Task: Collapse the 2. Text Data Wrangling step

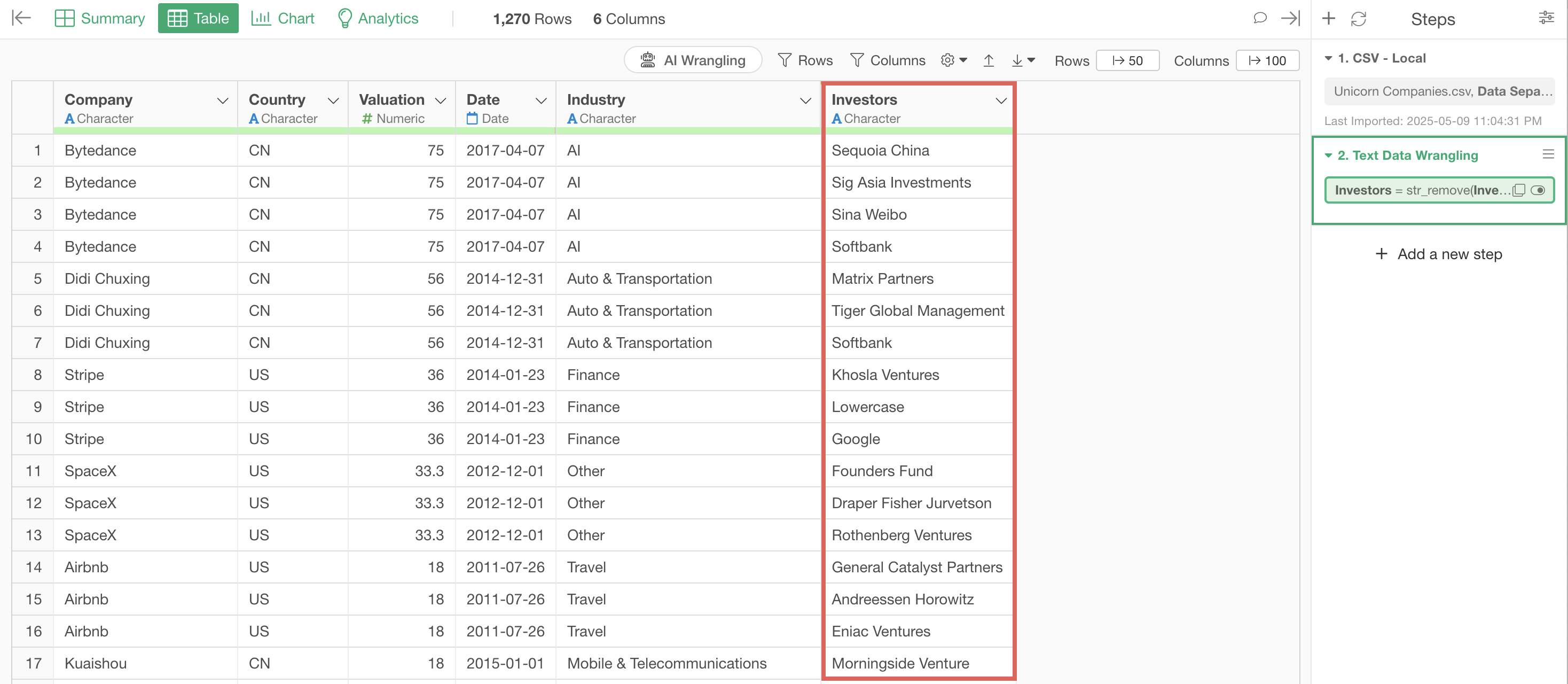Action: 1328,156
